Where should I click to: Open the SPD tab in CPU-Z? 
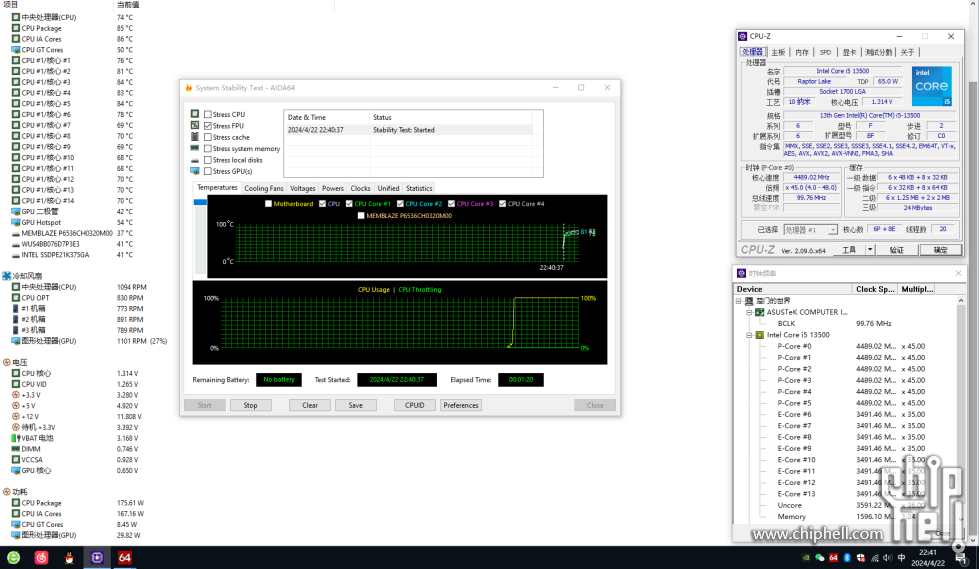click(x=825, y=52)
